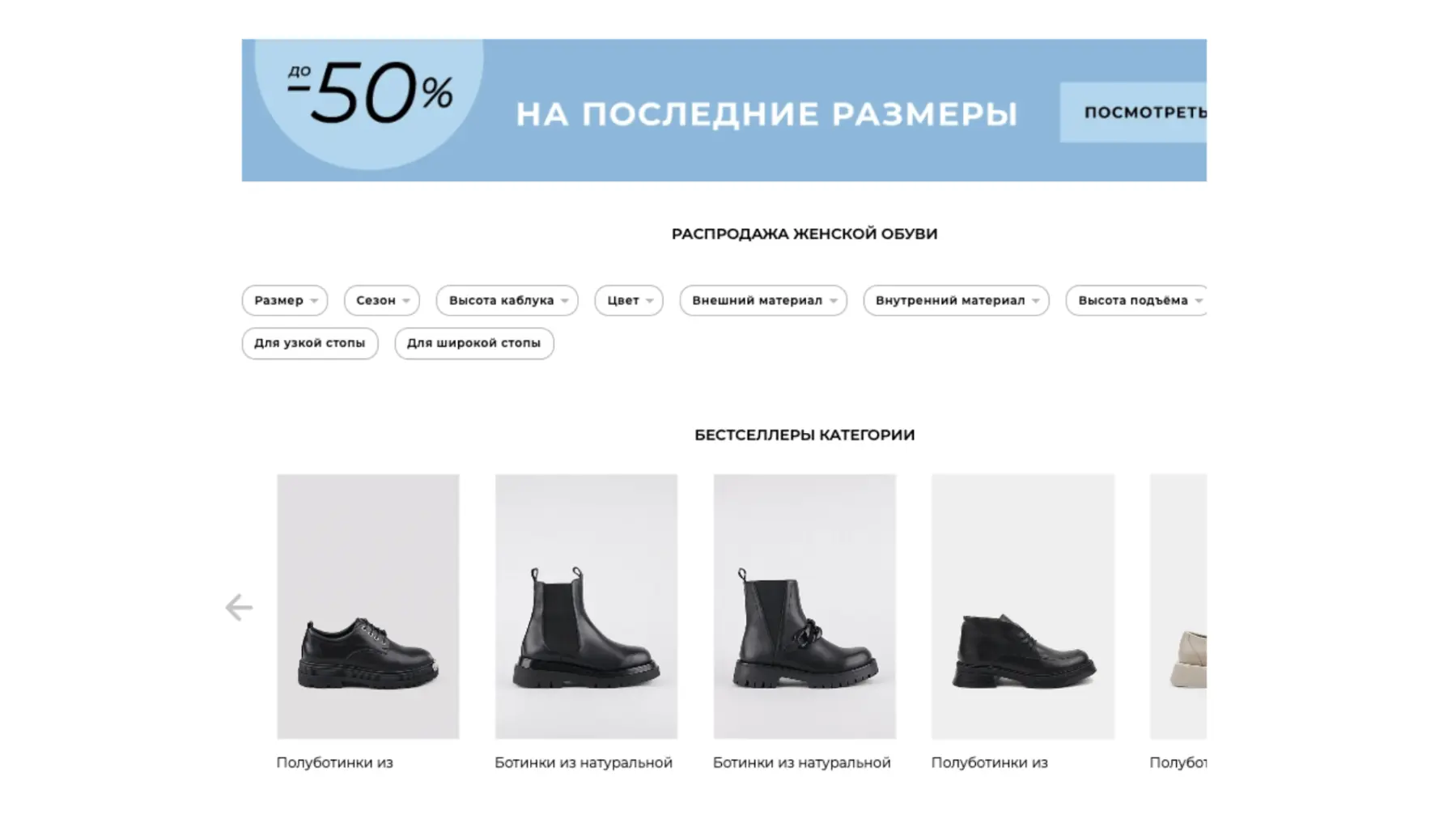View the black platform low shoe thumbnail
The width and height of the screenshot is (1456, 819).
click(1023, 606)
